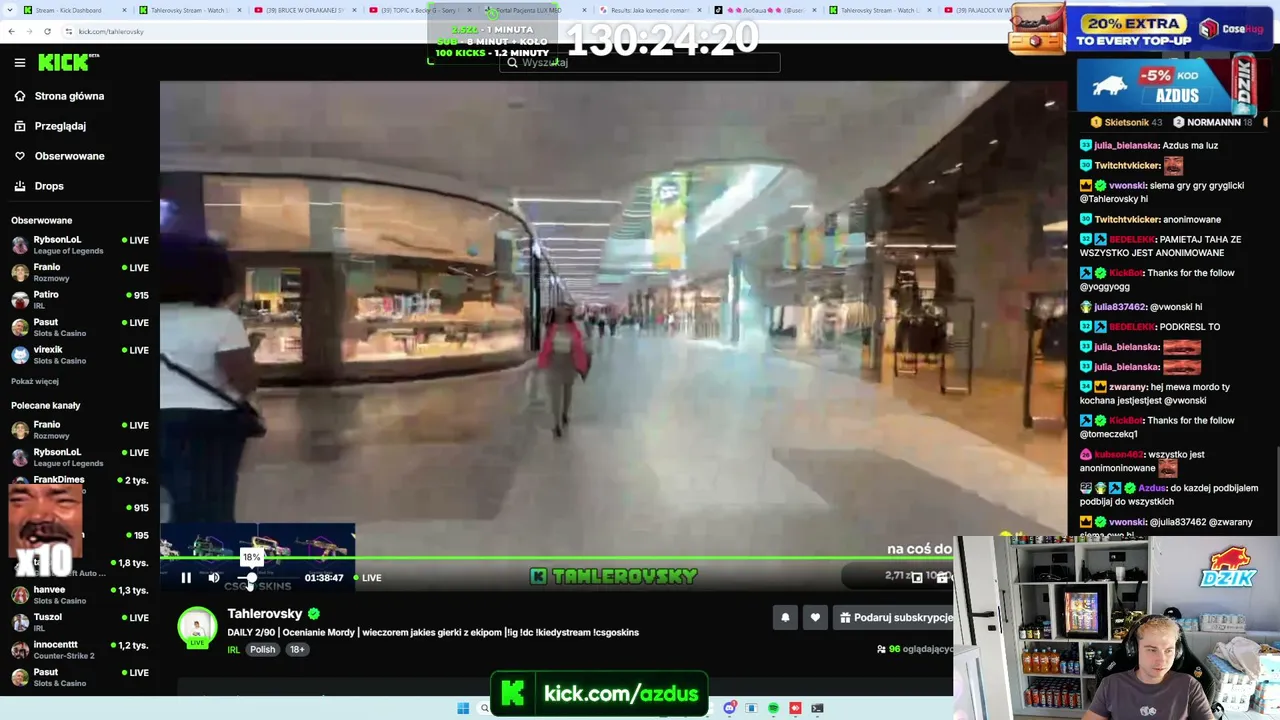This screenshot has height=720, width=1280.
Task: Click Podaruj subskrypcje gift button
Action: click(x=893, y=618)
